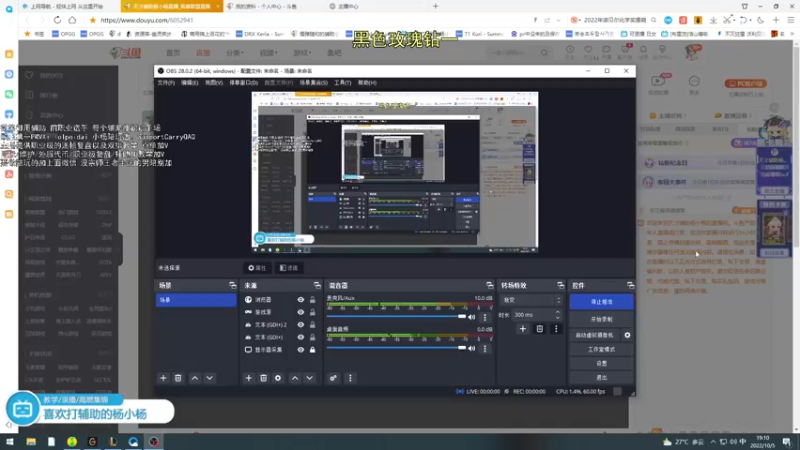The width and height of the screenshot is (800, 450).
Task: Open OBS 编辑(E) menu
Action: tap(189, 83)
